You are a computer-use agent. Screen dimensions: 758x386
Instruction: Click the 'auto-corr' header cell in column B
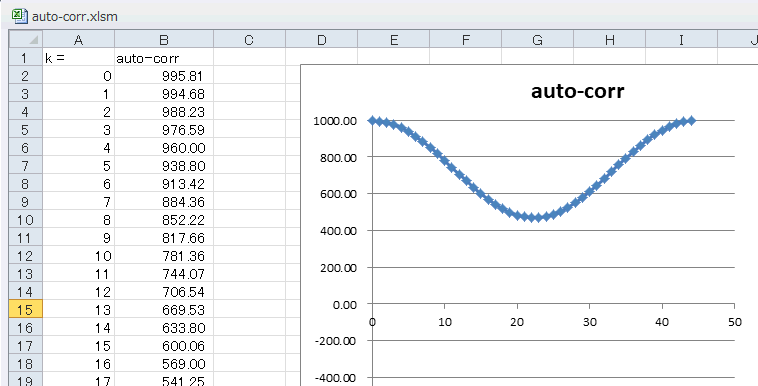[x=164, y=58]
